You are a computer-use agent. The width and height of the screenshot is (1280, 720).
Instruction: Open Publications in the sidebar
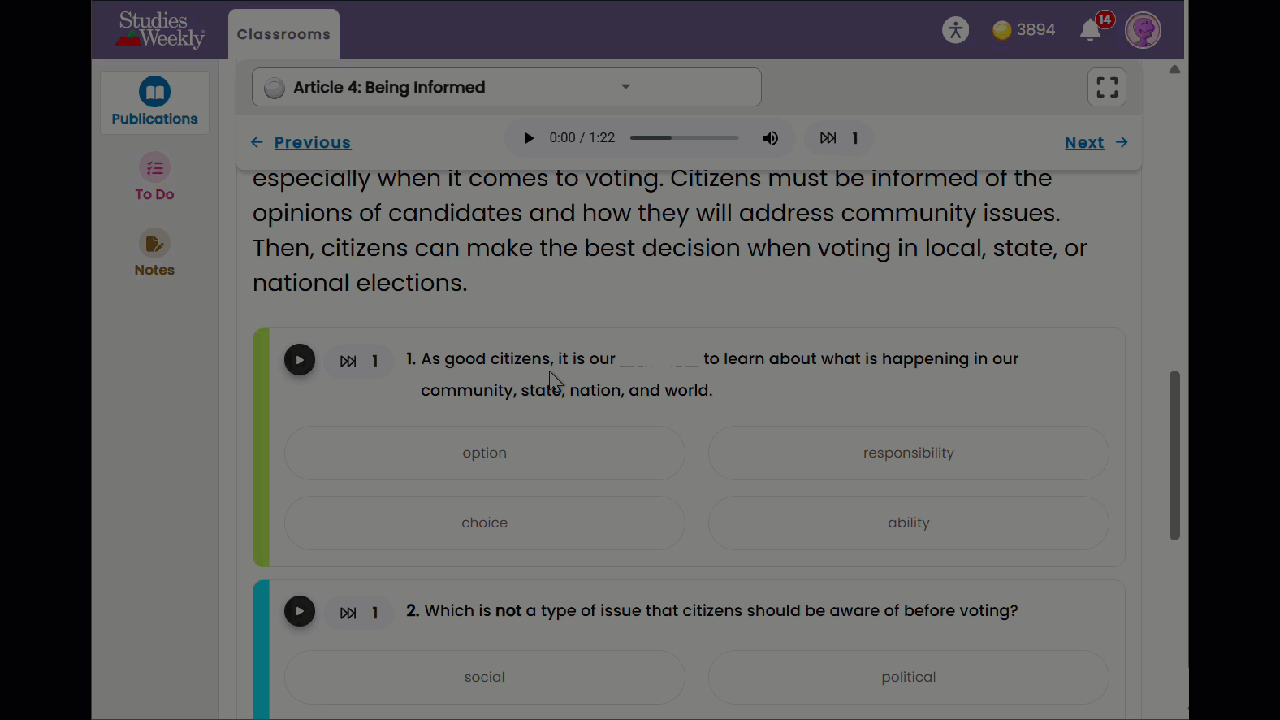click(155, 102)
